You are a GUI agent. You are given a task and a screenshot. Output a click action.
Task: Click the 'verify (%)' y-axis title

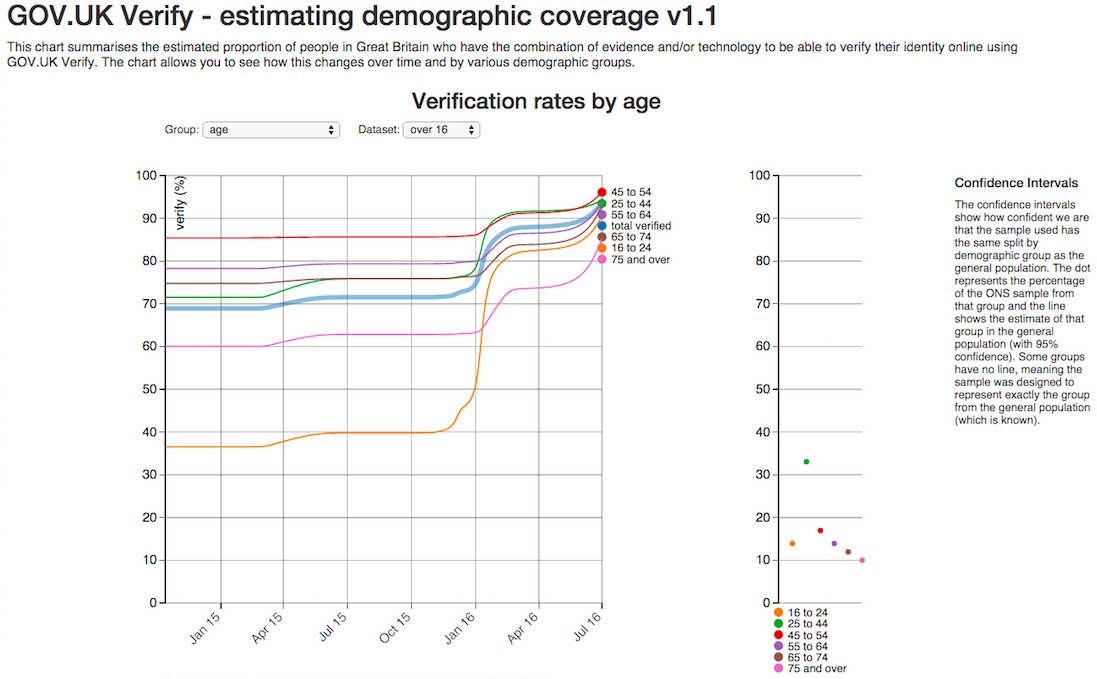[180, 203]
